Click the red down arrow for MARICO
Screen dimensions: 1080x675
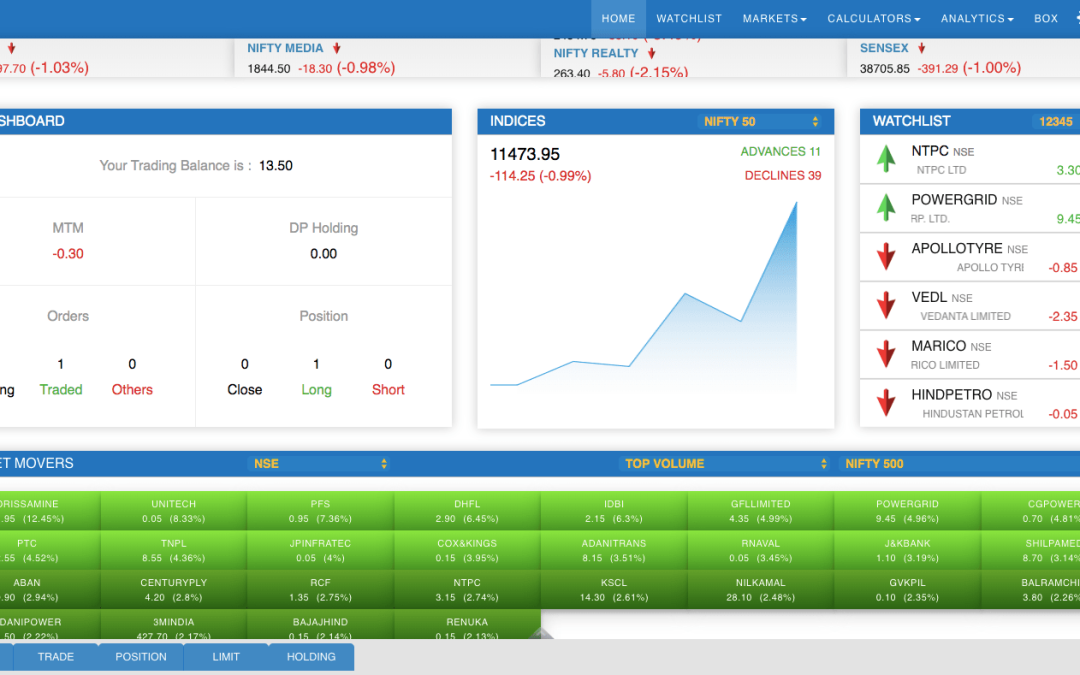[x=886, y=354]
